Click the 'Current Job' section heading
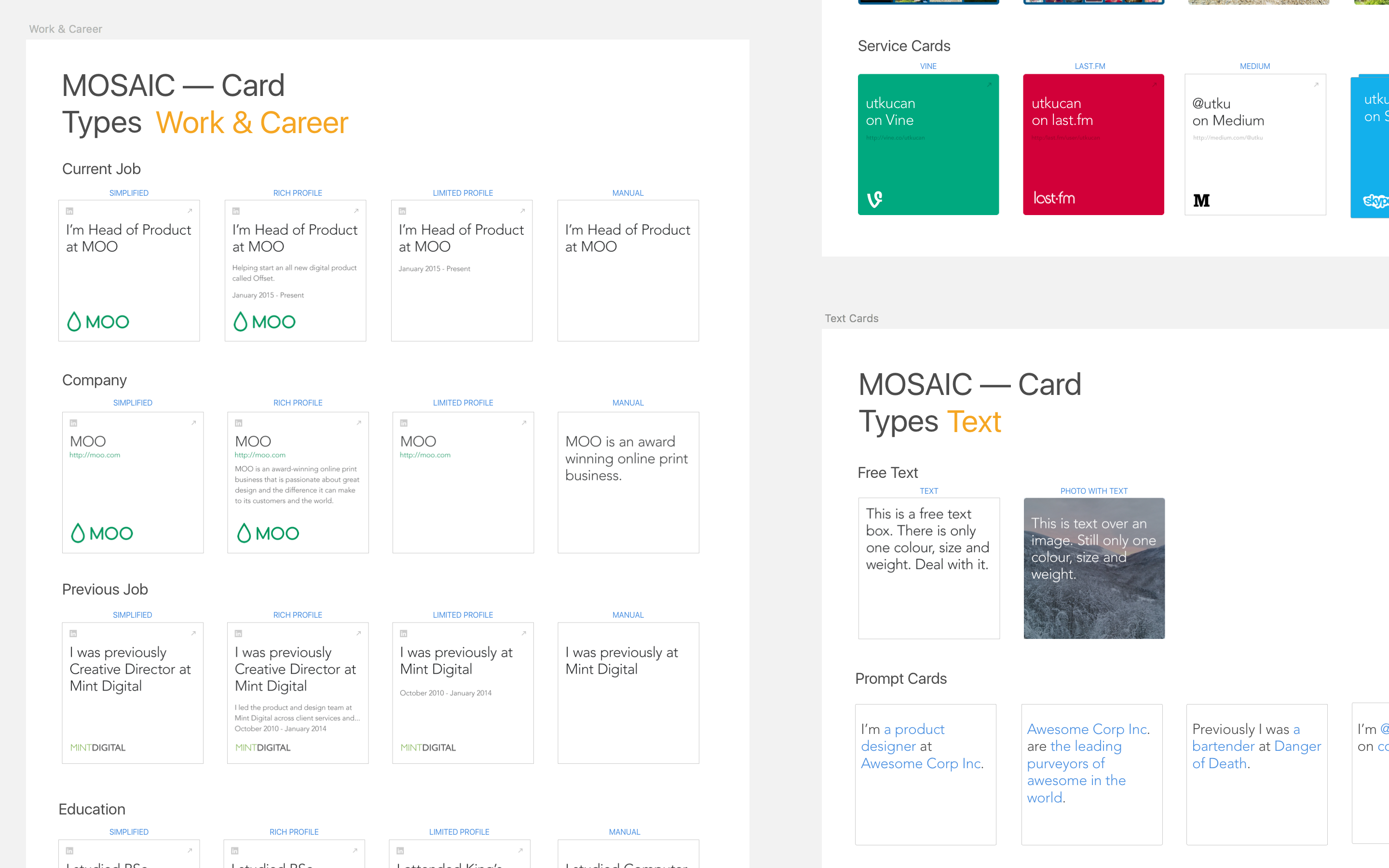Screen dimensions: 1389x868 (101, 169)
